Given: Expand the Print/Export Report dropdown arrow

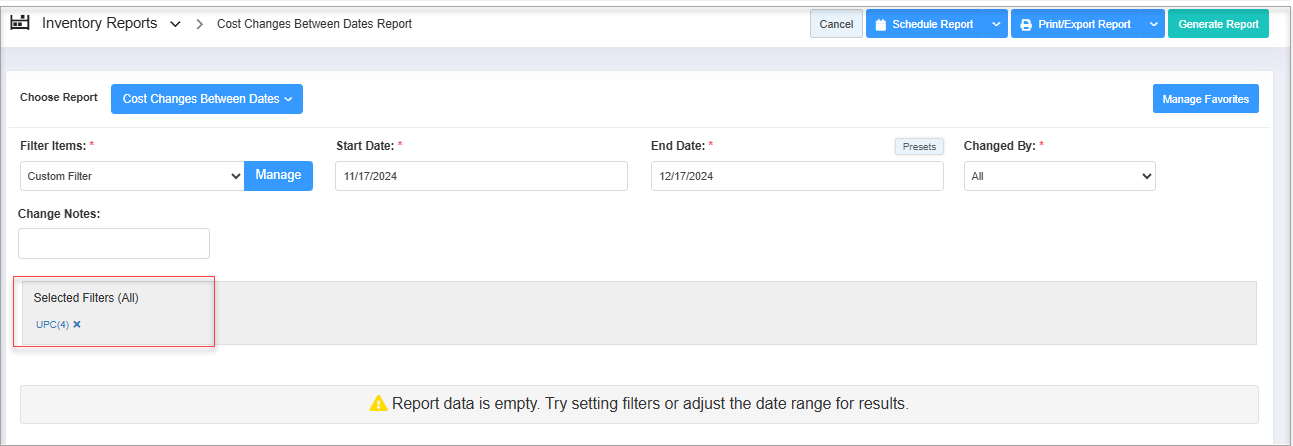Looking at the screenshot, I should pos(1153,24).
